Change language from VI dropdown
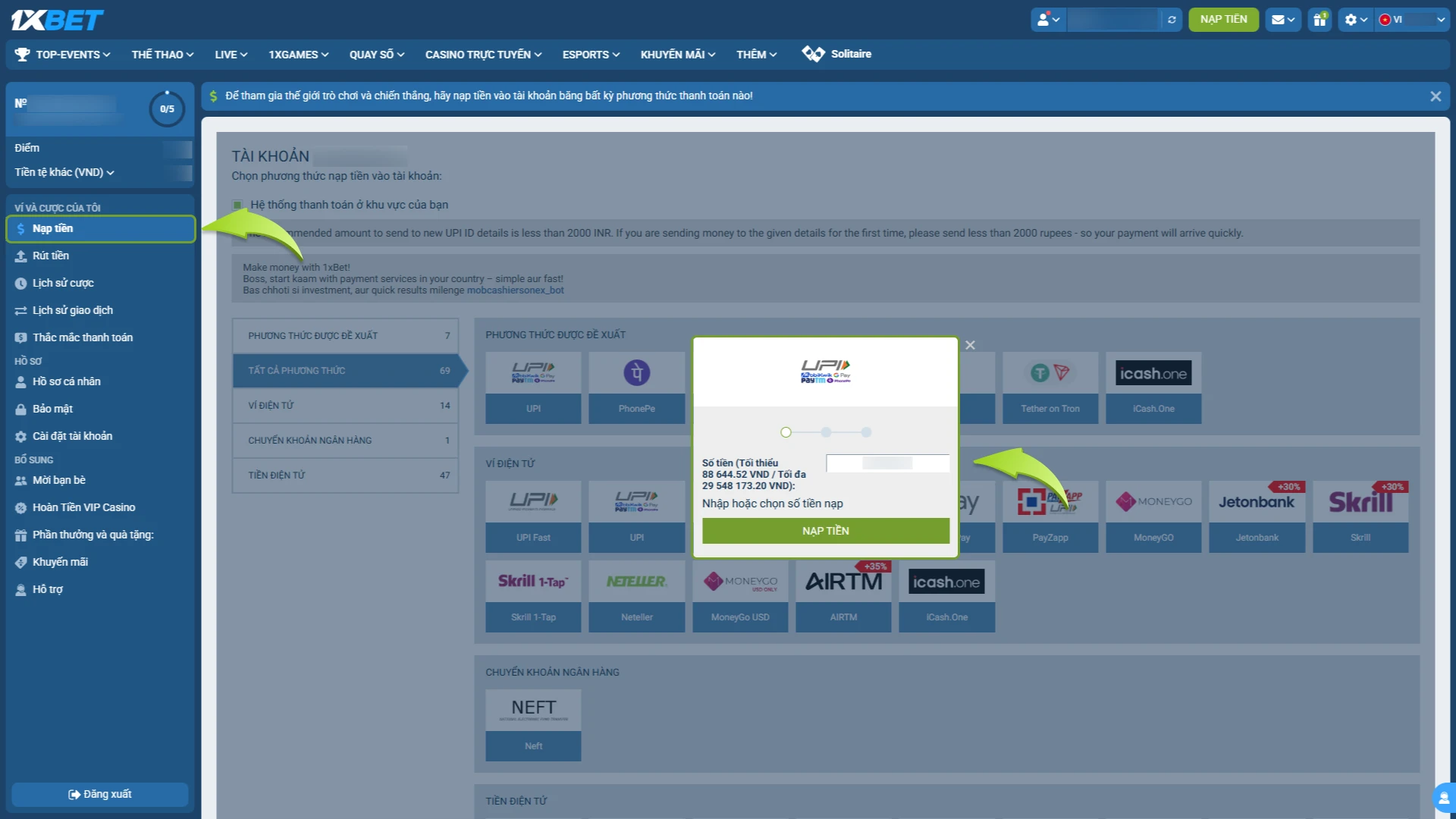Viewport: 1456px width, 819px height. pyautogui.click(x=1412, y=20)
